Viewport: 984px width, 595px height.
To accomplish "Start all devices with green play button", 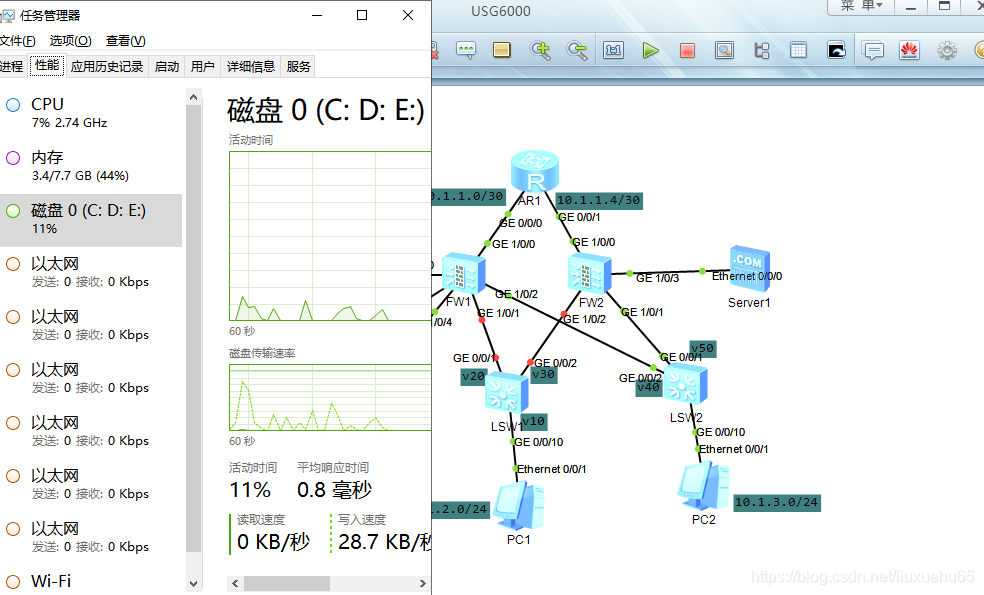I will (x=651, y=50).
